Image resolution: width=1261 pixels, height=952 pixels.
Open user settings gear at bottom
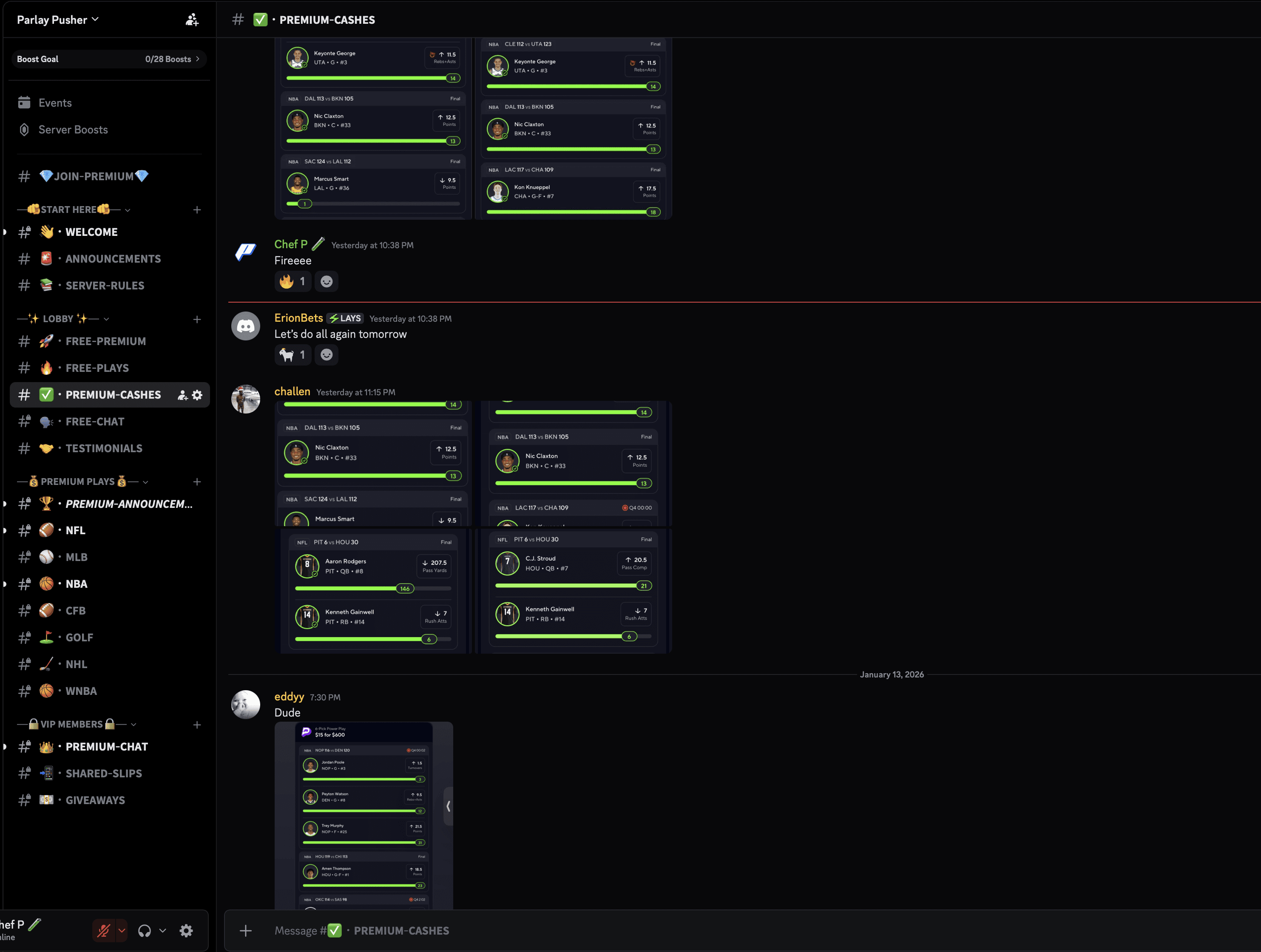(186, 930)
